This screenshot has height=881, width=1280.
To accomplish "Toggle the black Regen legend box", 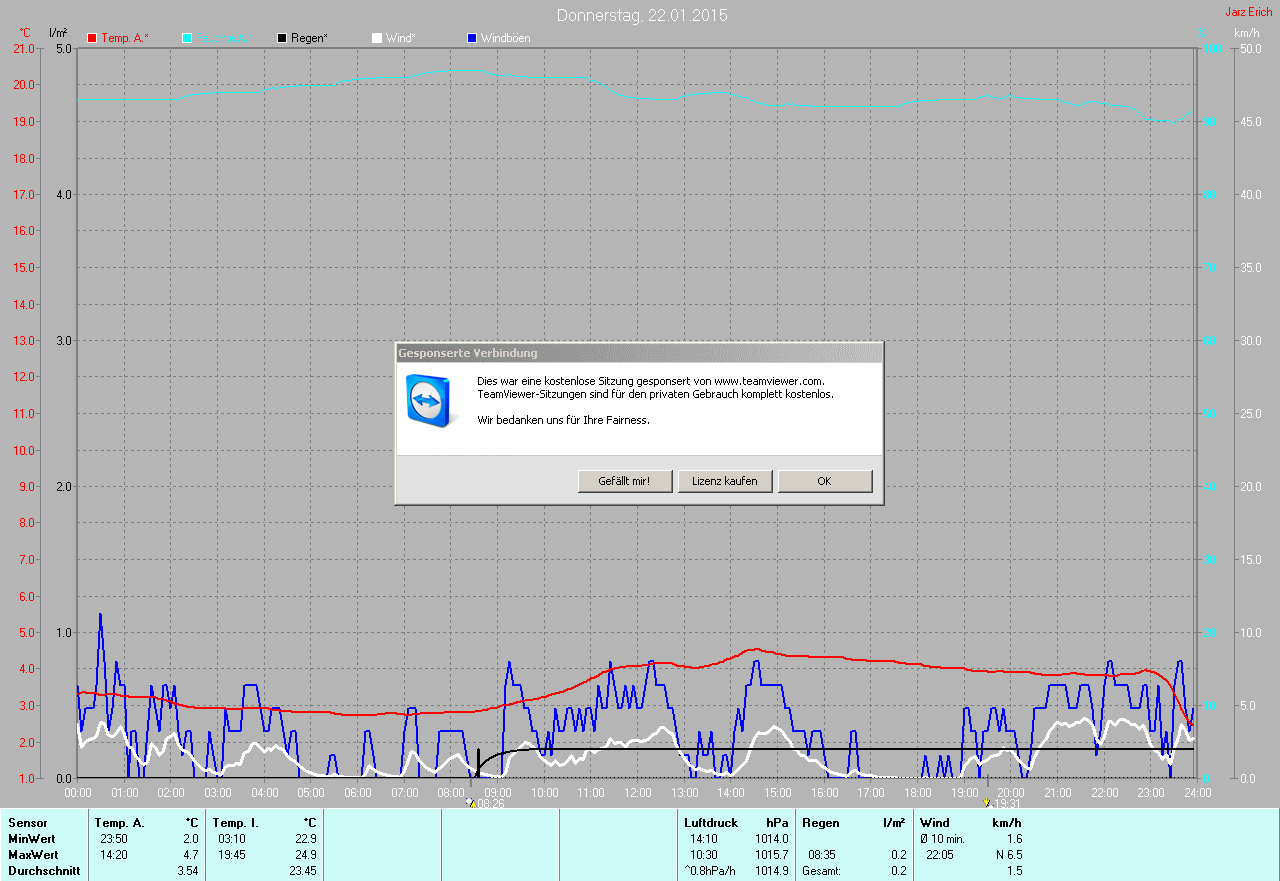I will [282, 38].
